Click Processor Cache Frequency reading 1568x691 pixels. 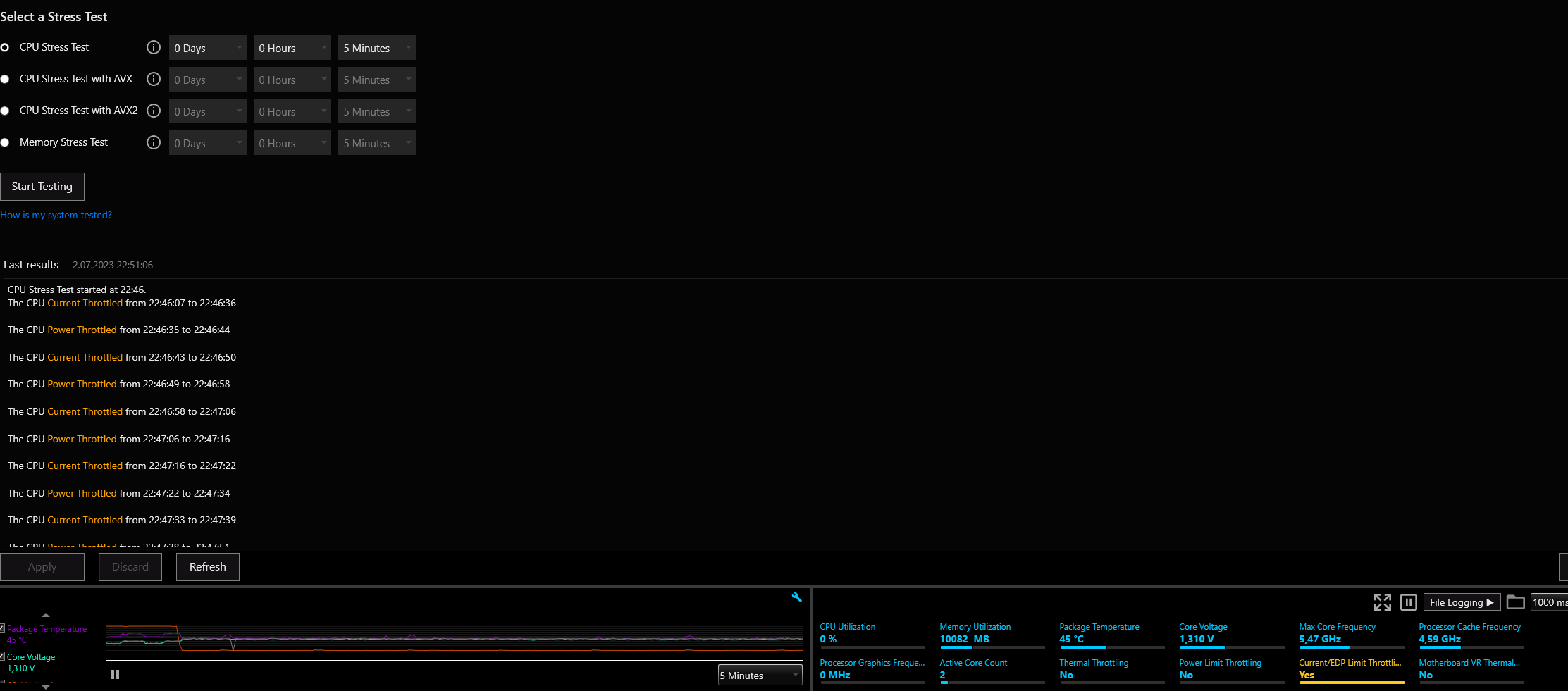1440,640
